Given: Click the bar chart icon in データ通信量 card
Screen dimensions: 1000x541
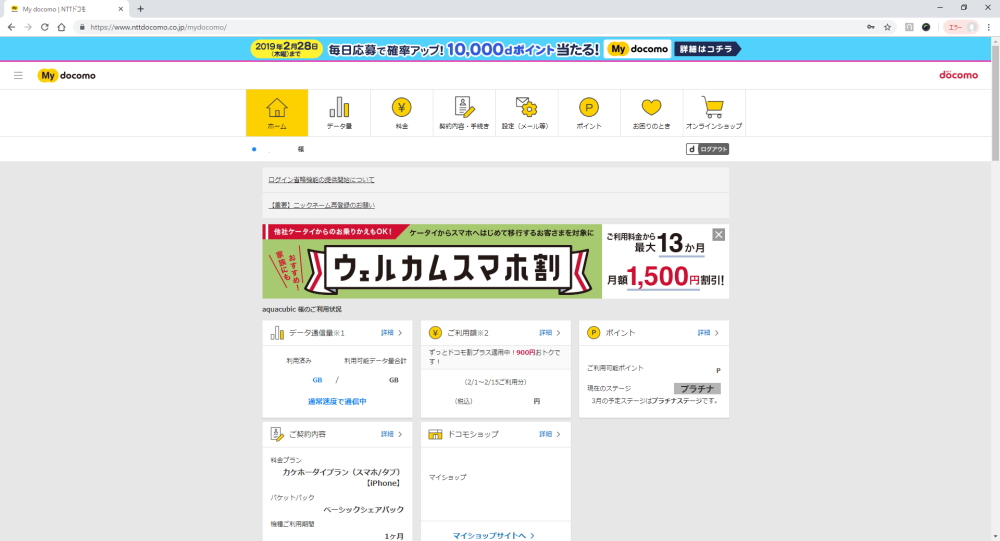Looking at the screenshot, I should tap(277, 333).
